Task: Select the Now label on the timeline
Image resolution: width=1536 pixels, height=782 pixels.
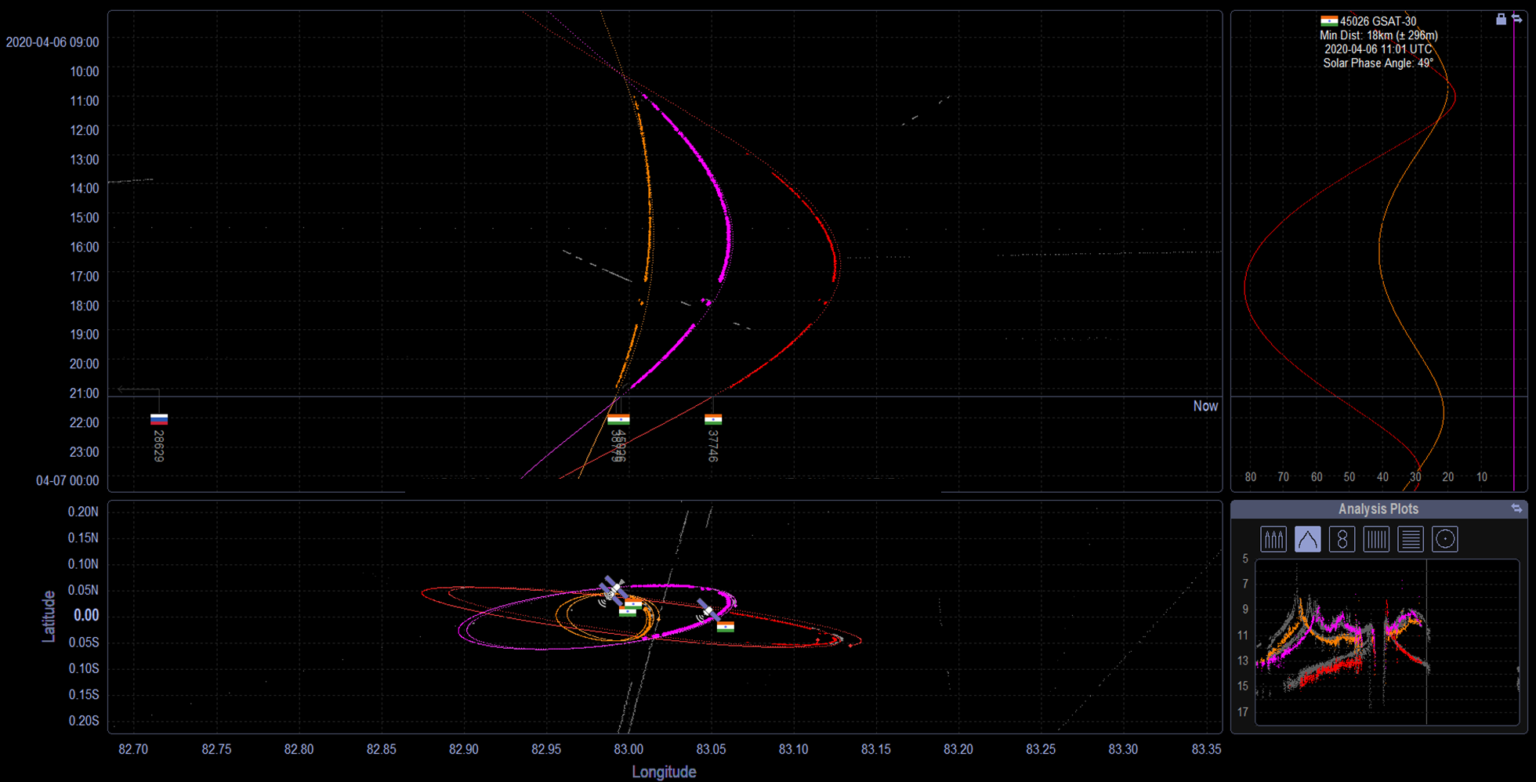Action: pyautogui.click(x=1204, y=406)
